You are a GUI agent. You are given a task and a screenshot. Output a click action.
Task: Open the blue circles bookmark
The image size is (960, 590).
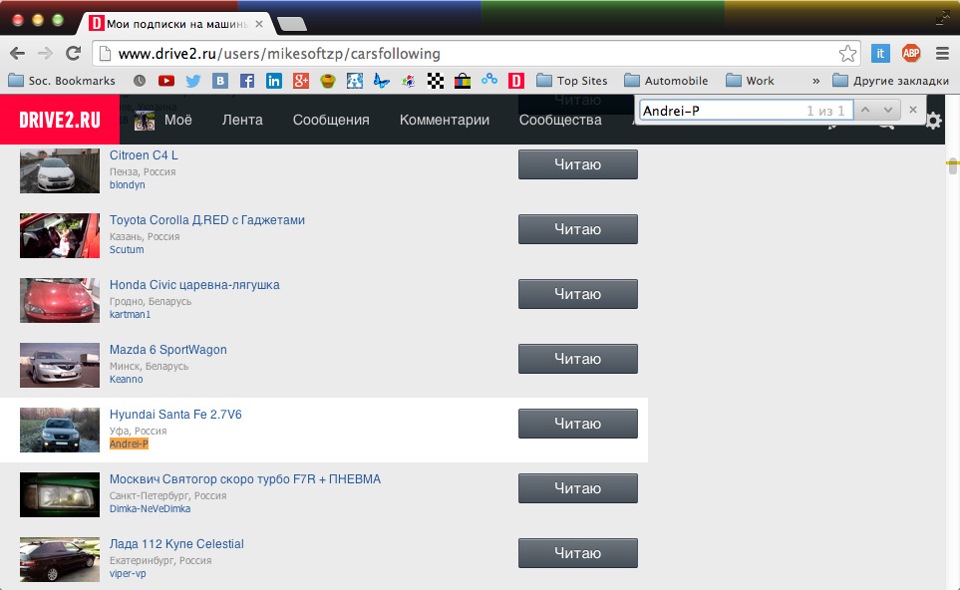489,80
